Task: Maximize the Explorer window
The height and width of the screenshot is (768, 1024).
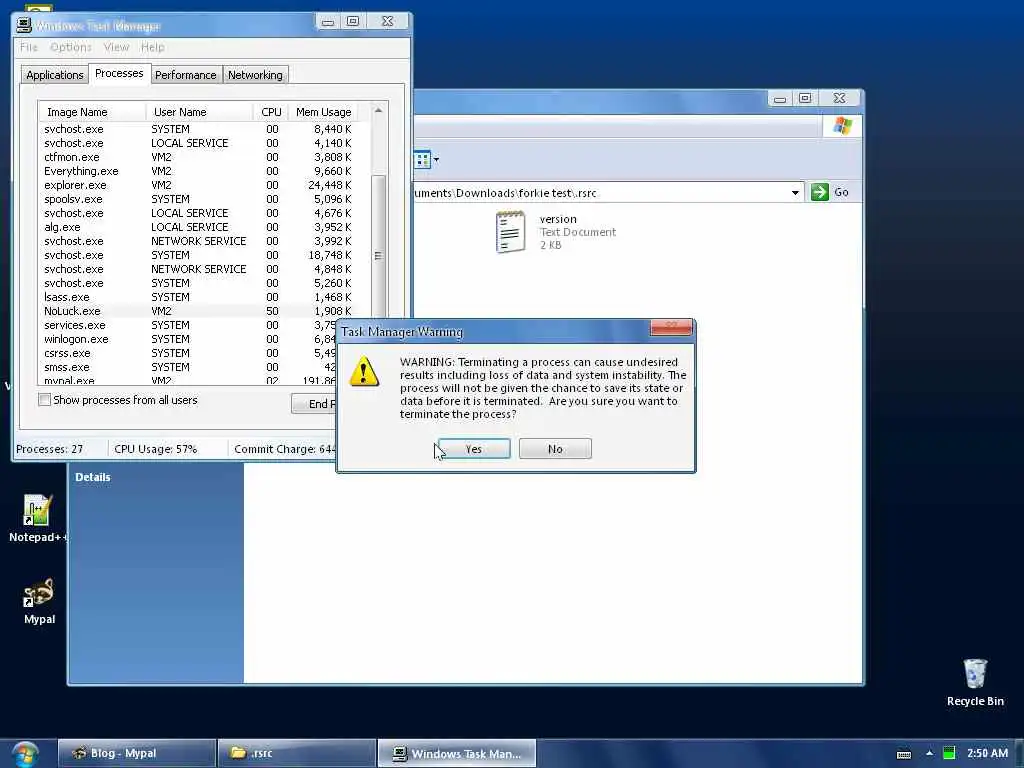Action: [805, 98]
